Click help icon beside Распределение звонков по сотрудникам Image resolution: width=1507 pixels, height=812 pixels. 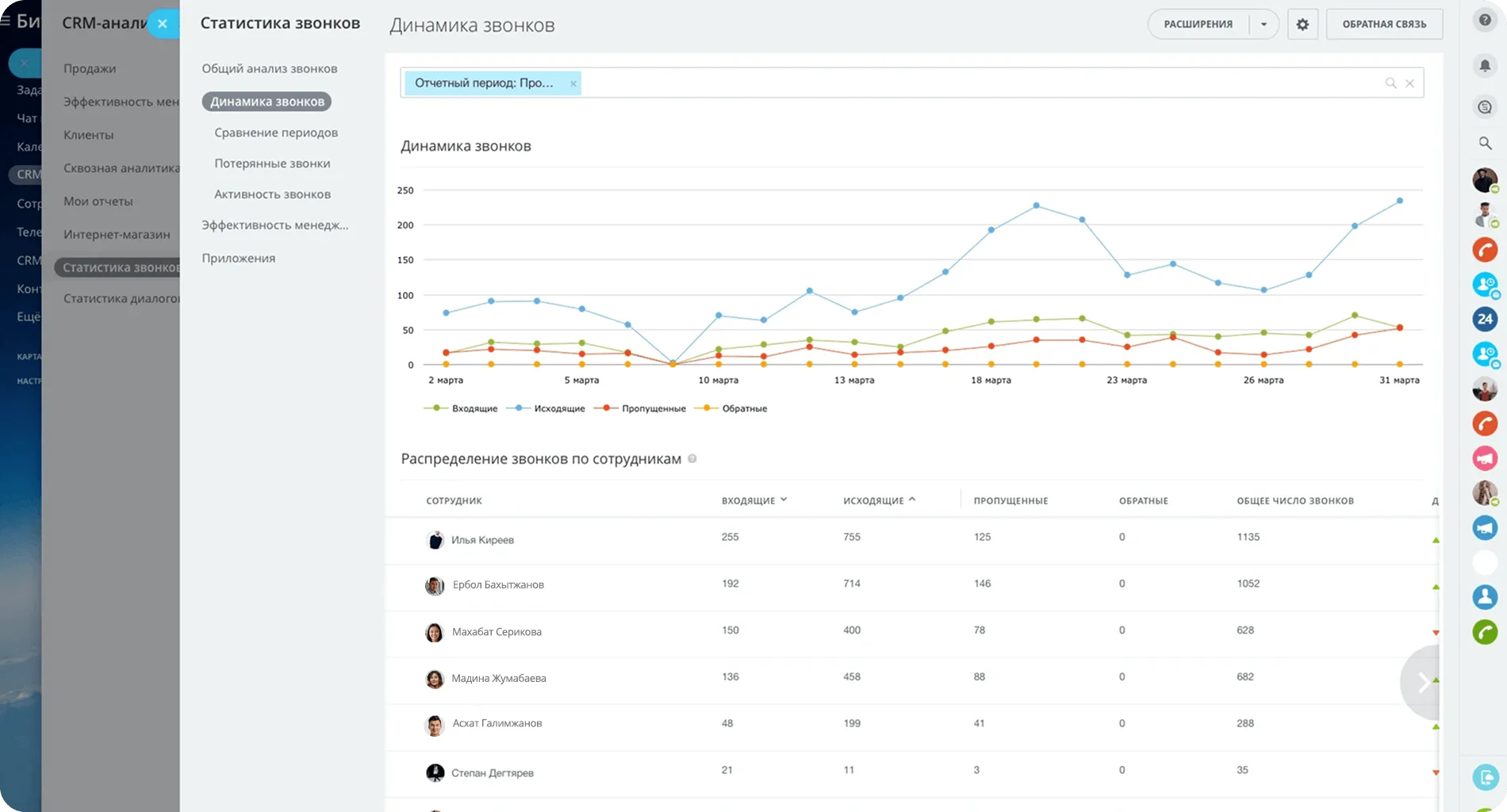point(692,458)
